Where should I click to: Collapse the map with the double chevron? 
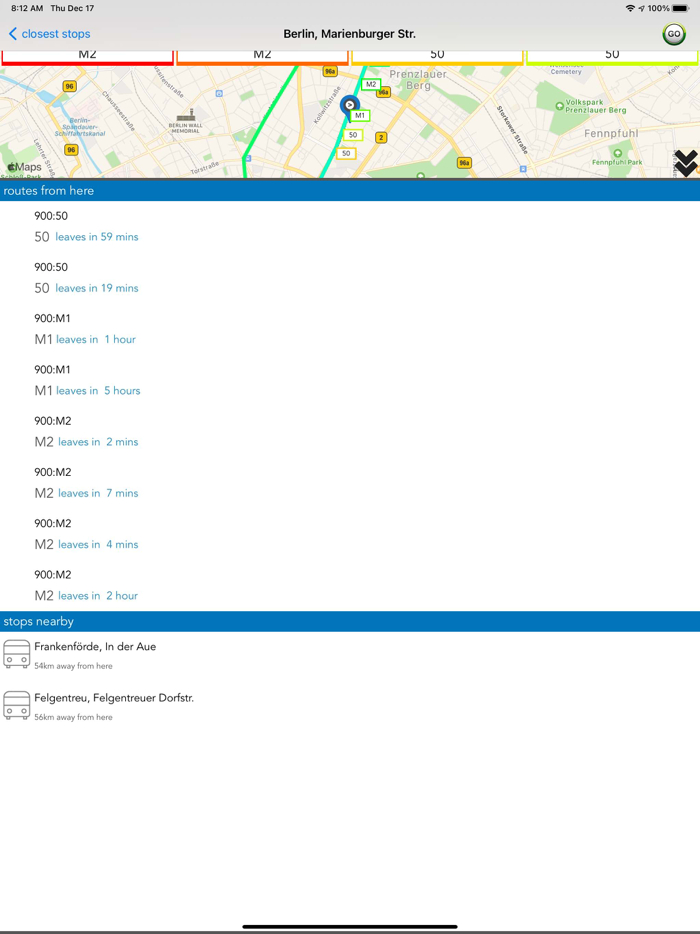tap(685, 163)
